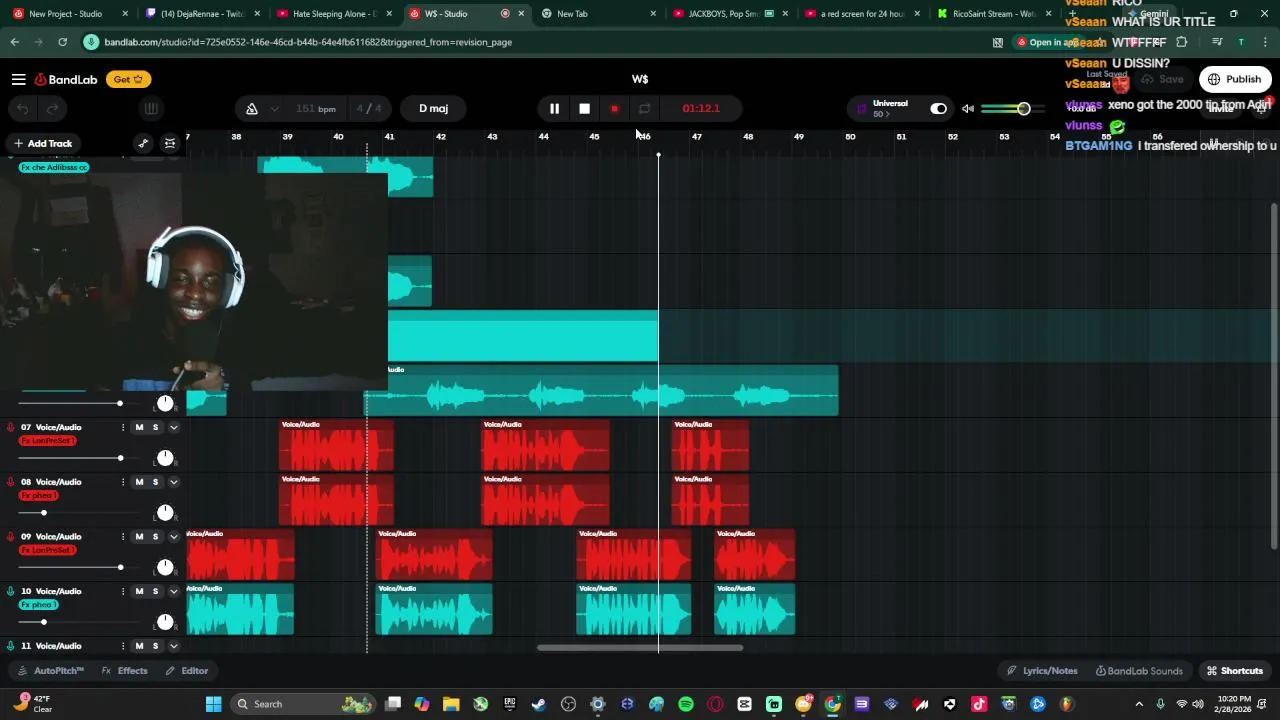Screen dimensions: 1280x720
Task: Open BandLab Sounds library
Action: (1139, 671)
